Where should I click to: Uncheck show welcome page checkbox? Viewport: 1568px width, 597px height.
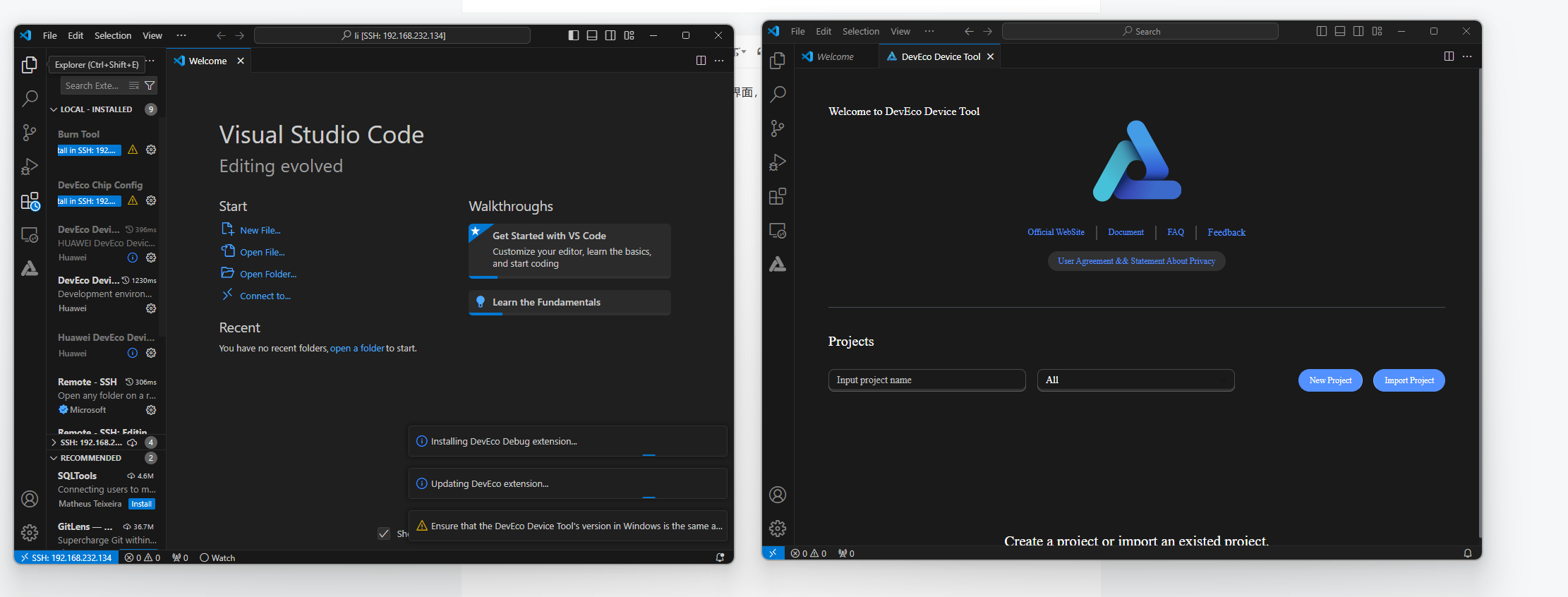point(384,533)
